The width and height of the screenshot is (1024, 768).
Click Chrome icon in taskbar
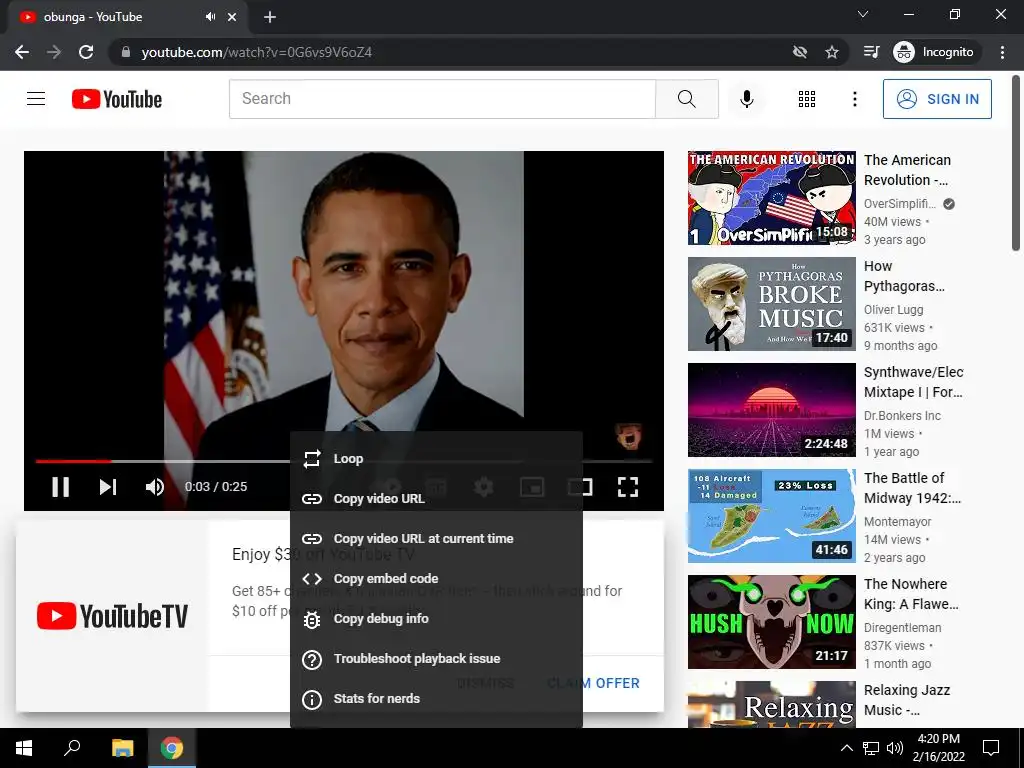[172, 748]
